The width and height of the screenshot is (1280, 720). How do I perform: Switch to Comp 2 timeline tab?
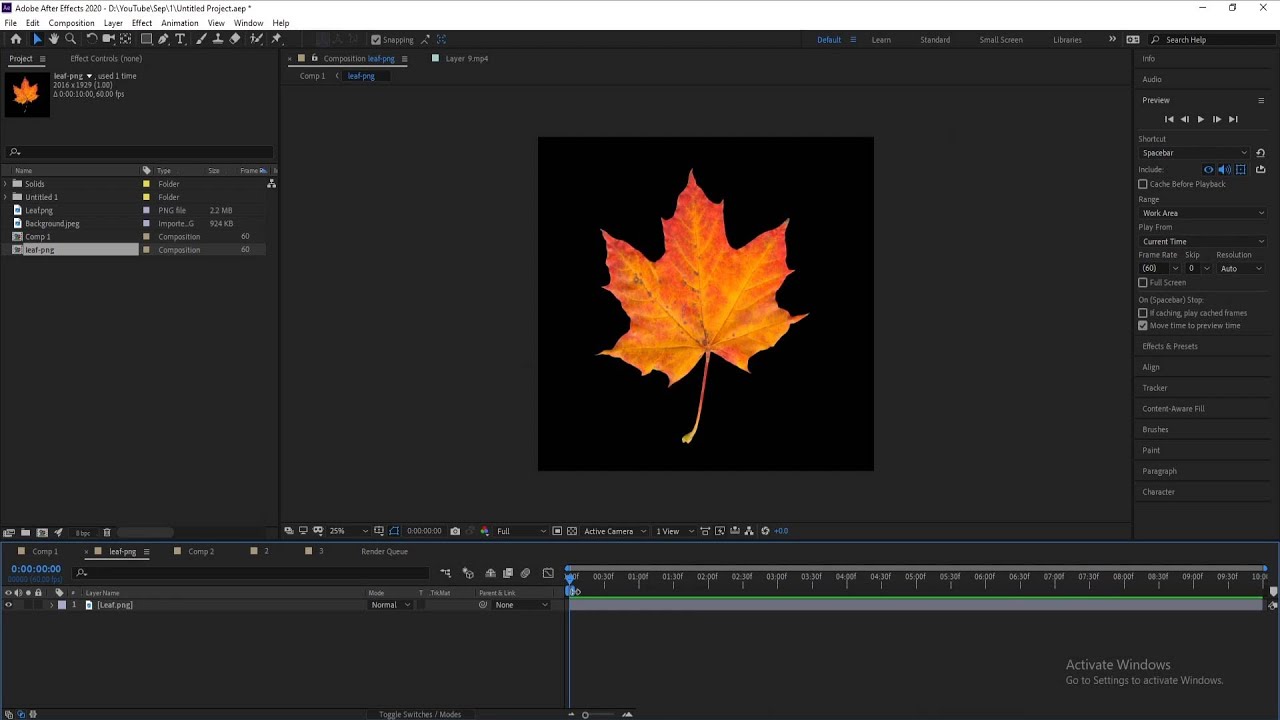pyautogui.click(x=201, y=551)
